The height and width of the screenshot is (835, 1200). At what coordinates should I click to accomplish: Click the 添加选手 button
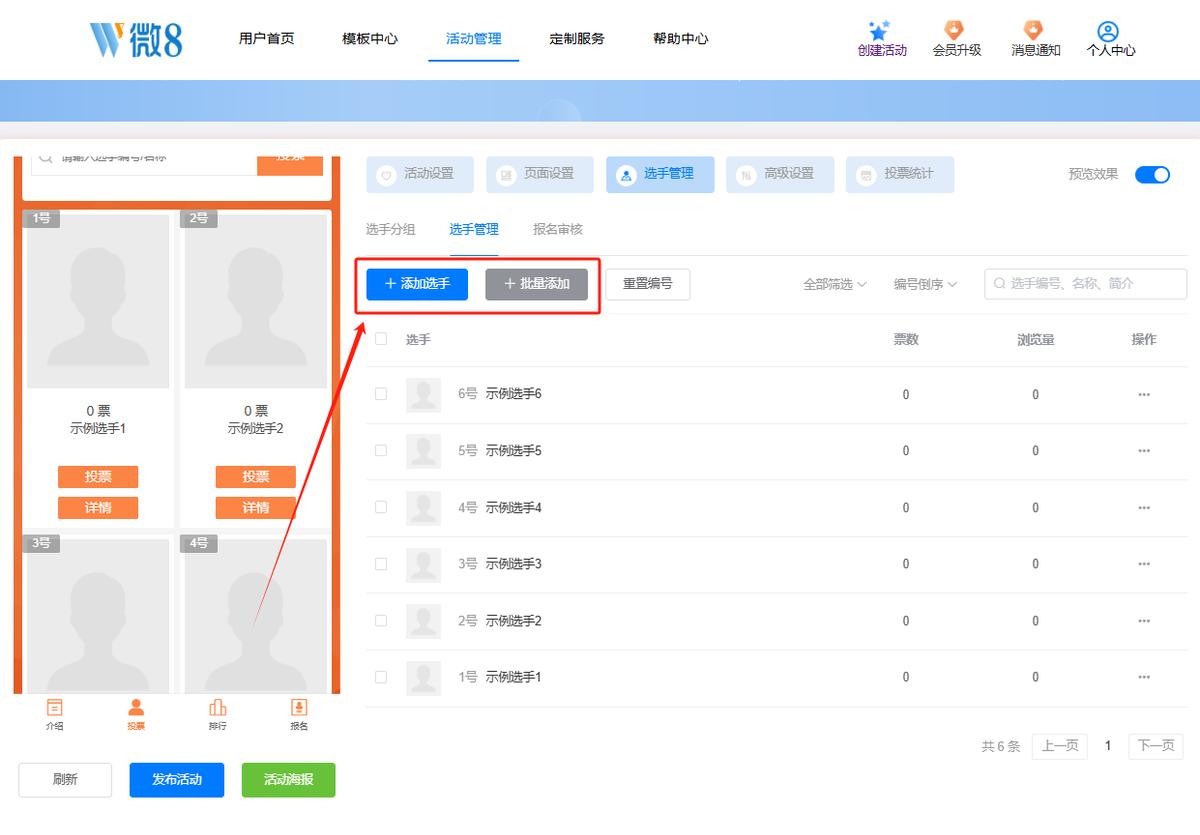coord(417,284)
